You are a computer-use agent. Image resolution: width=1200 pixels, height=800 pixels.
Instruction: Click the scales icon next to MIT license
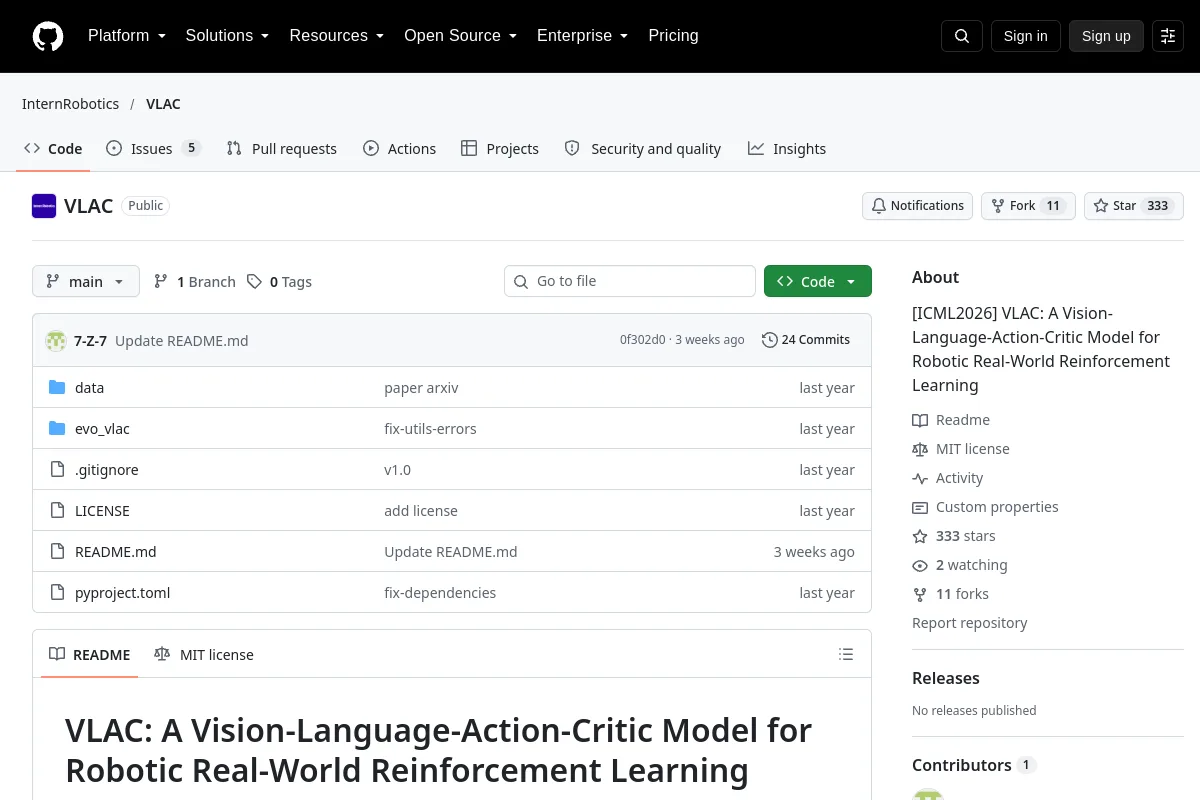920,450
